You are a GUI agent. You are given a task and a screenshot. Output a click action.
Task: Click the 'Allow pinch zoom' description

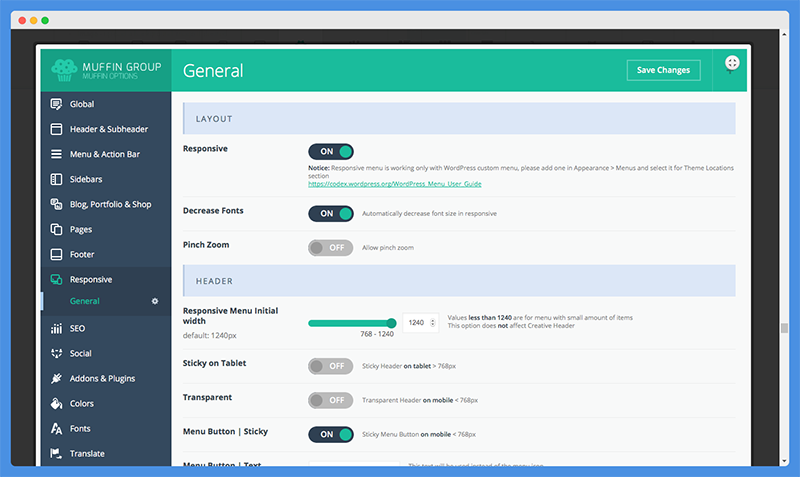[388, 247]
